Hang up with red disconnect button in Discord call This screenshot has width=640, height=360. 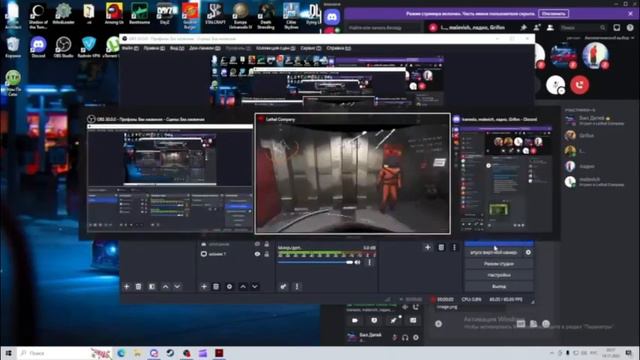[x=580, y=85]
